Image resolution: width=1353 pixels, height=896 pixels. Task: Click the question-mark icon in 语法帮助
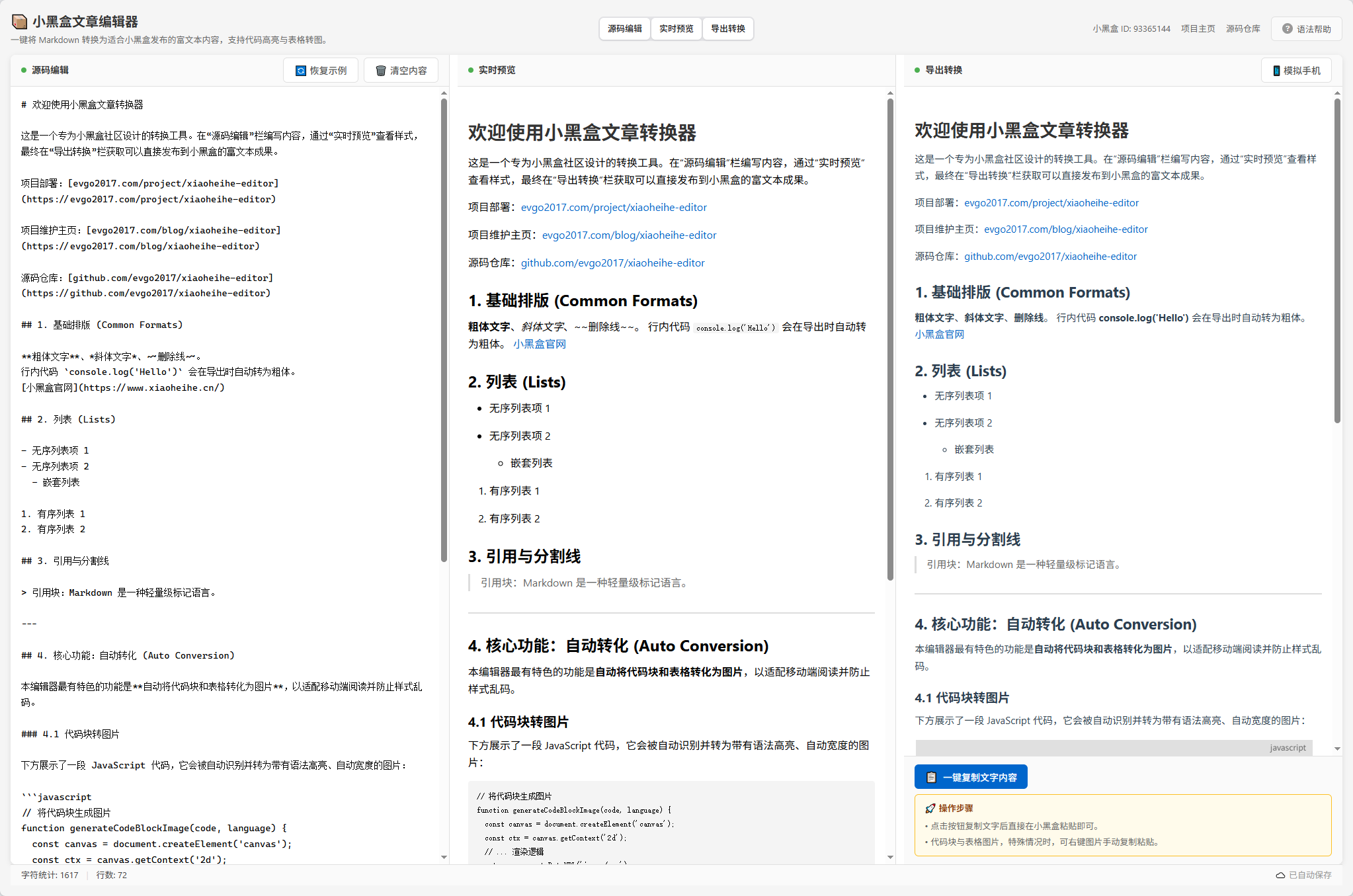coord(1287,28)
